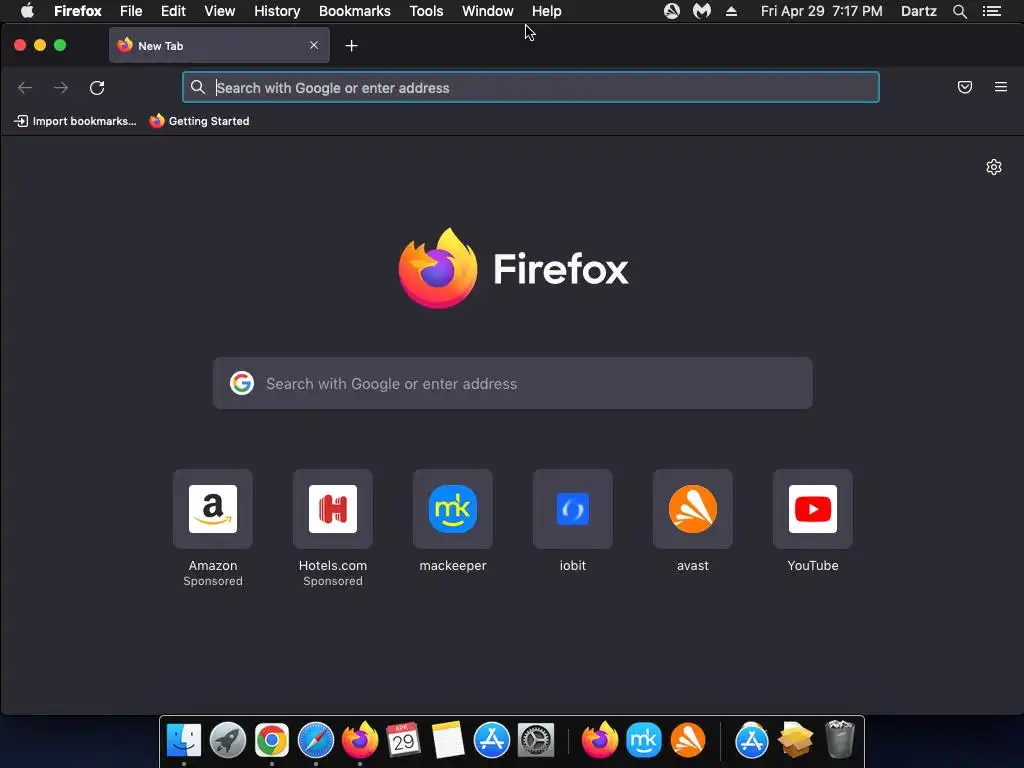Close the New Tab tab

point(314,45)
